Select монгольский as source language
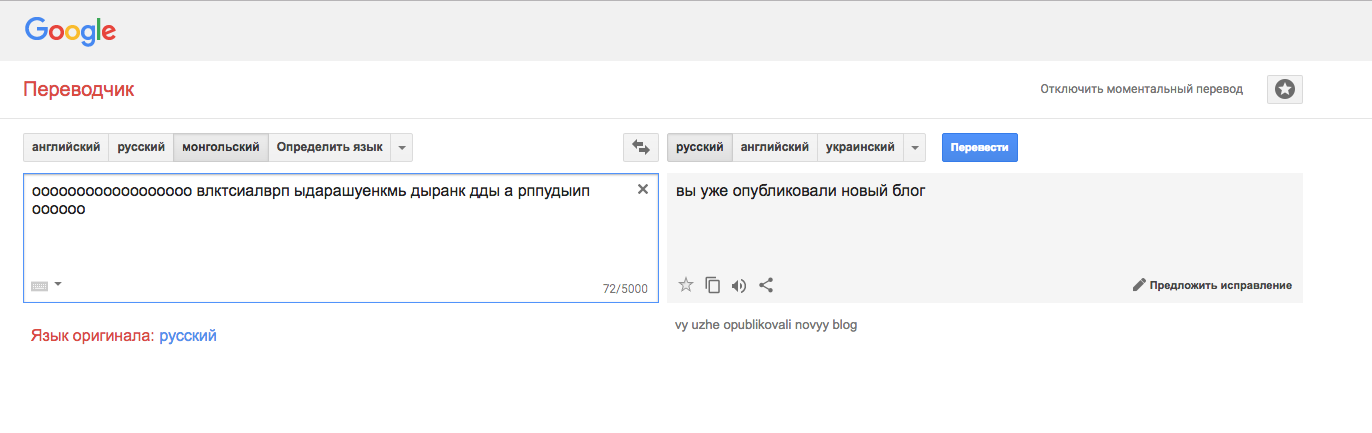 (x=221, y=147)
